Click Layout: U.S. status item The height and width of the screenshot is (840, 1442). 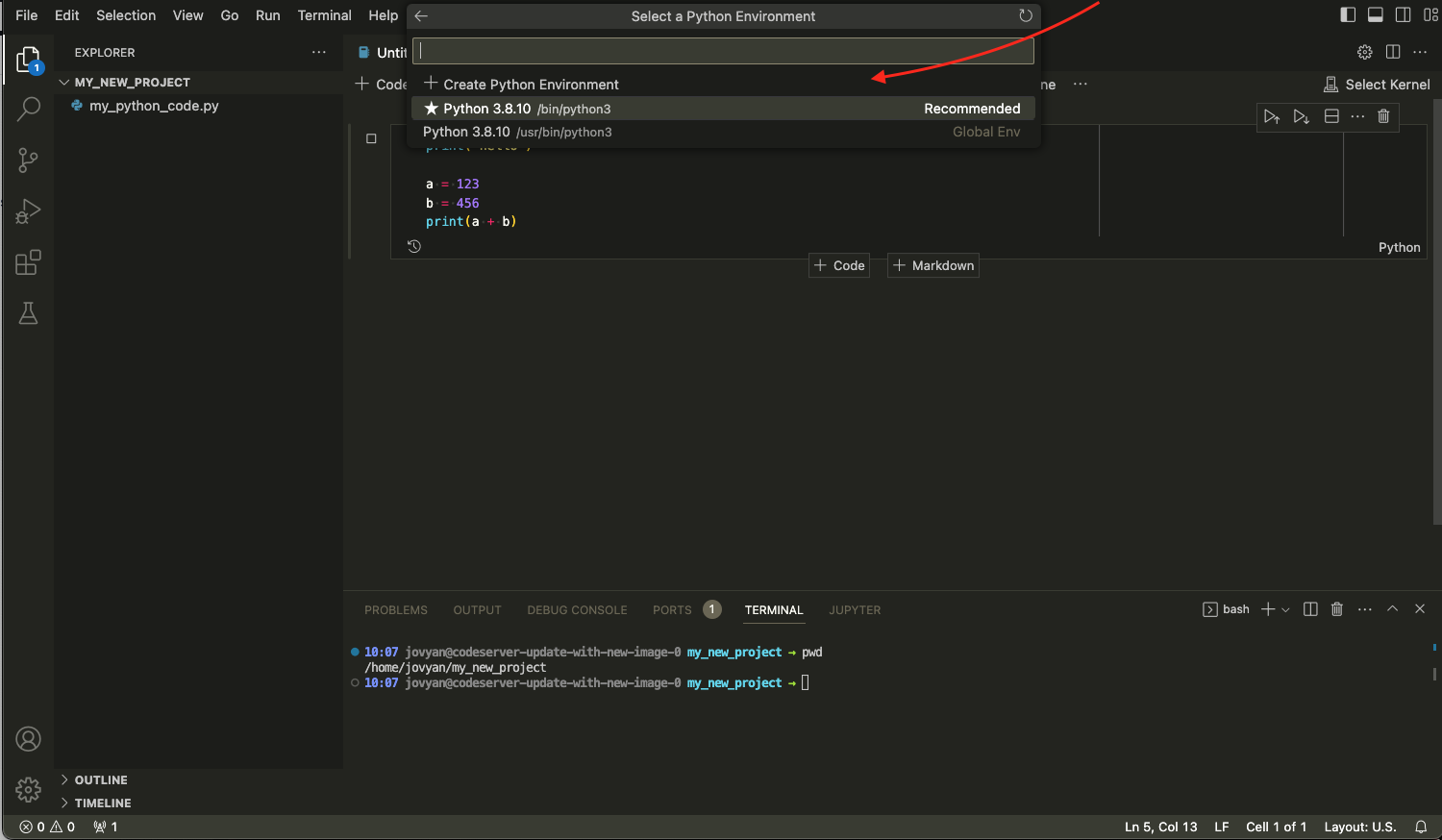click(1360, 827)
